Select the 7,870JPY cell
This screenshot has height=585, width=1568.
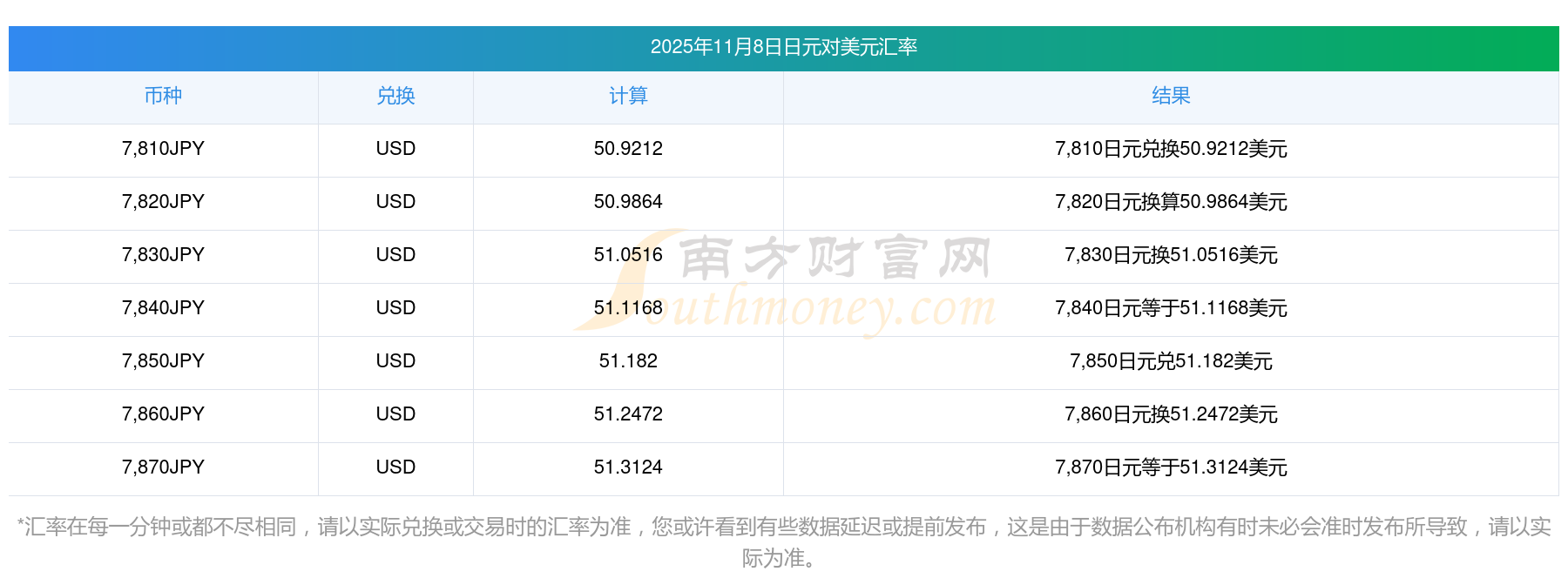(163, 467)
